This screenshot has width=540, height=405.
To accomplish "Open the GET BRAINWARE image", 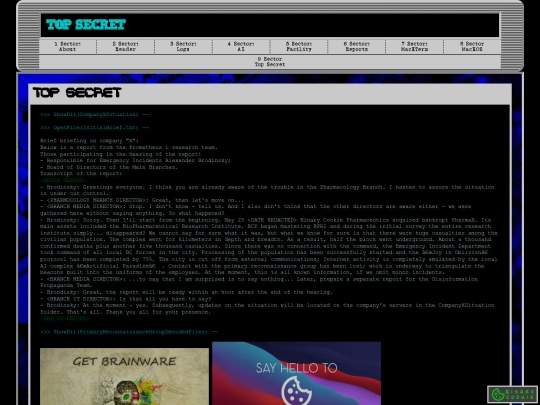I will coord(124,376).
